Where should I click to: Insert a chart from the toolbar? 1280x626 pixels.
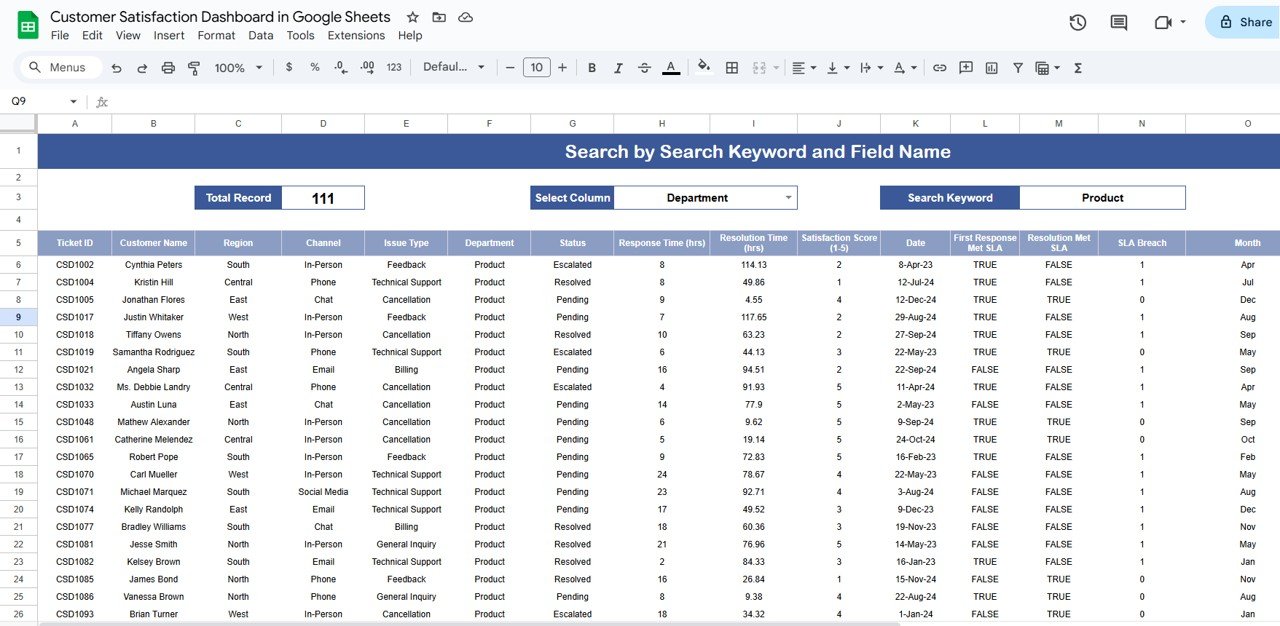click(991, 67)
